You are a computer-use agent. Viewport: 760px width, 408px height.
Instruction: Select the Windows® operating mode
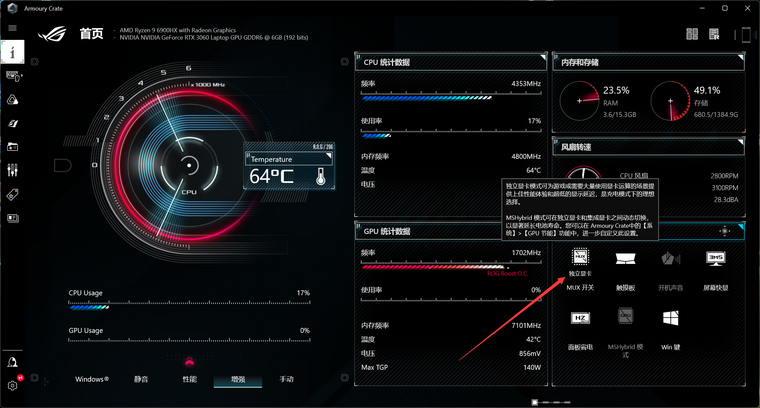(92, 379)
